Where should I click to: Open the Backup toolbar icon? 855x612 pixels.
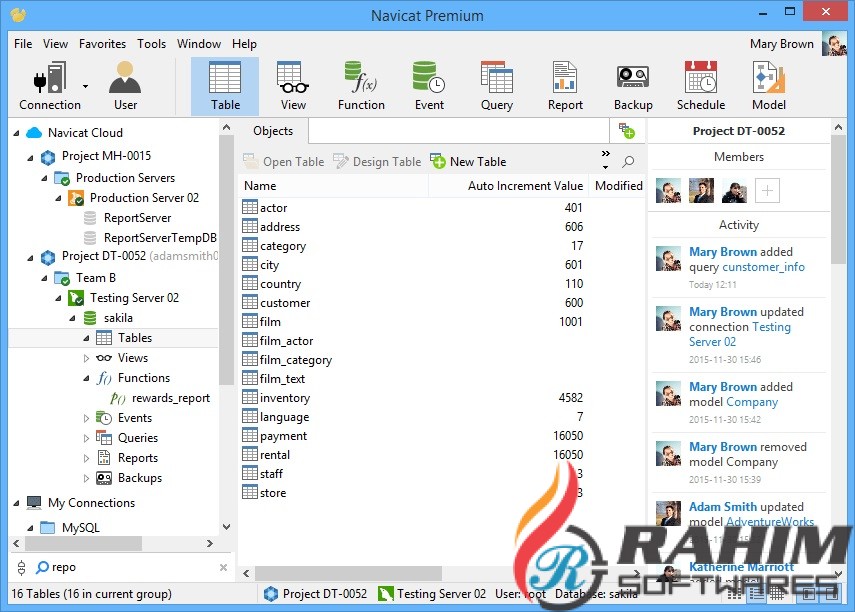[633, 86]
